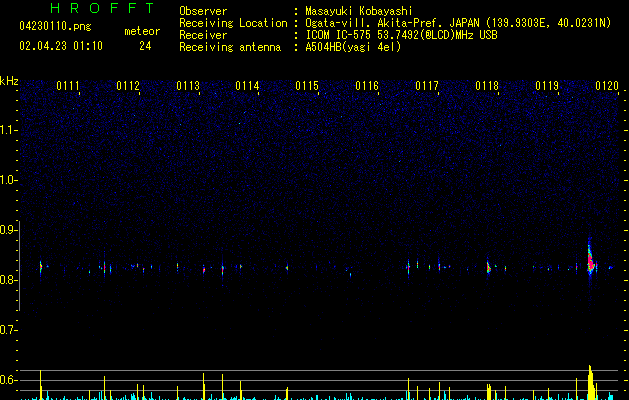The image size is (629, 400).
Task: Click the HROFFT title text
Action: pyautogui.click(x=102, y=8)
